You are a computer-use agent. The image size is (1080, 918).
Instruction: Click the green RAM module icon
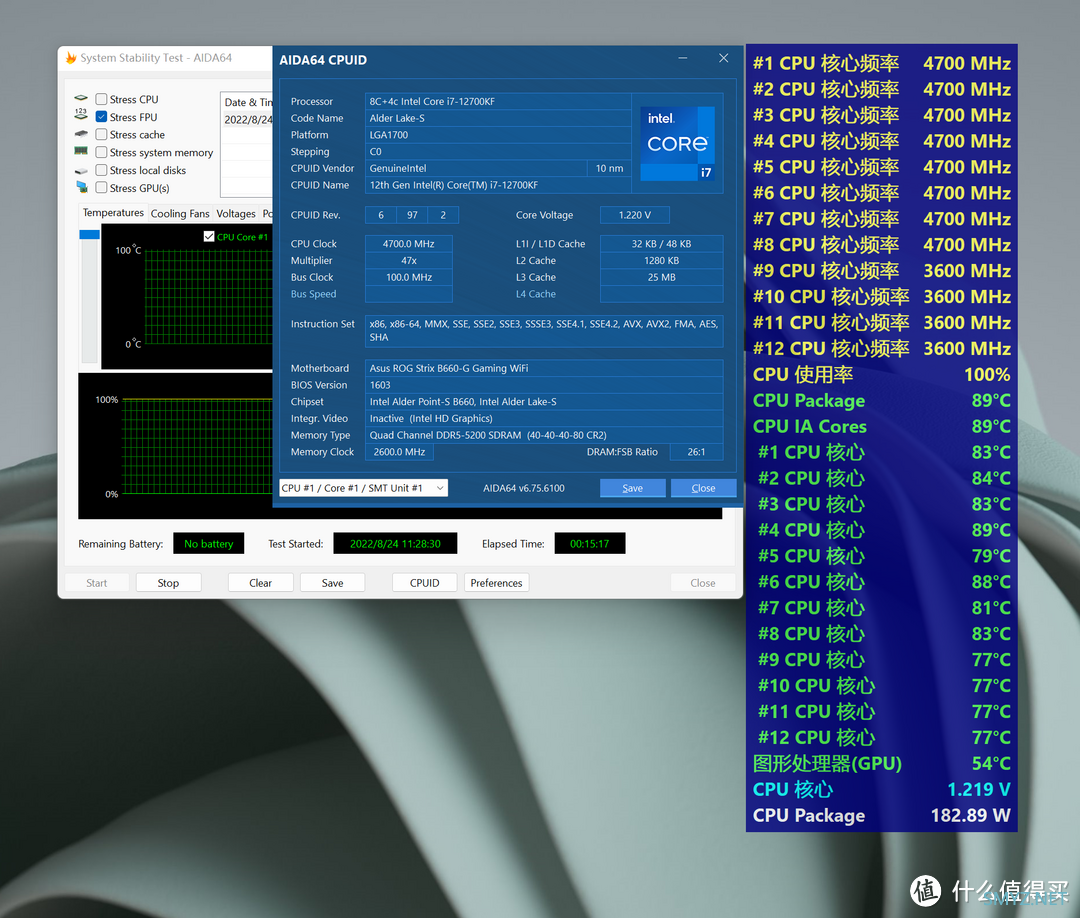click(81, 152)
